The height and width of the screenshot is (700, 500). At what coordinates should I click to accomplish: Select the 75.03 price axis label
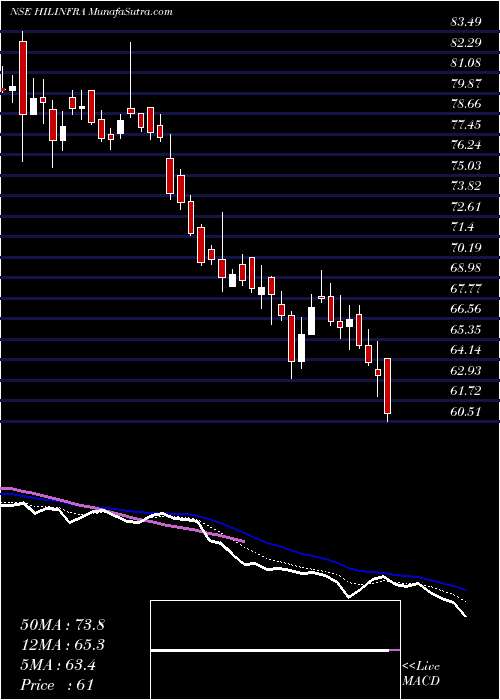466,166
